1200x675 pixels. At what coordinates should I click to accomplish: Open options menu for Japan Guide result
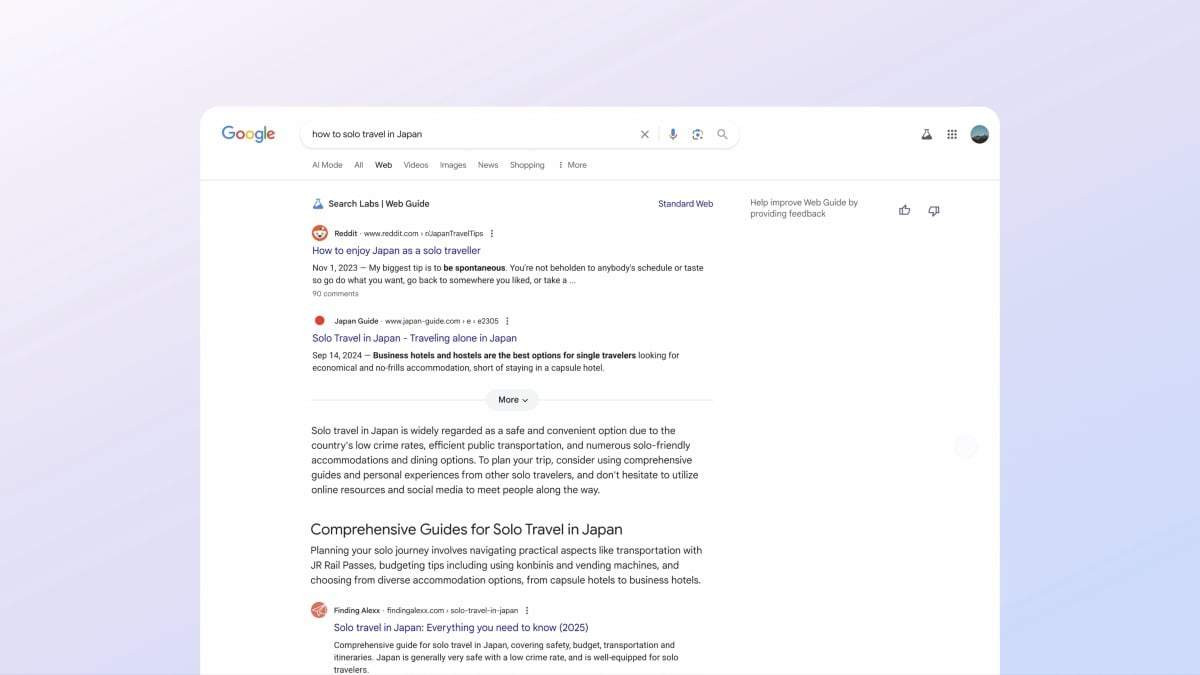[507, 321]
